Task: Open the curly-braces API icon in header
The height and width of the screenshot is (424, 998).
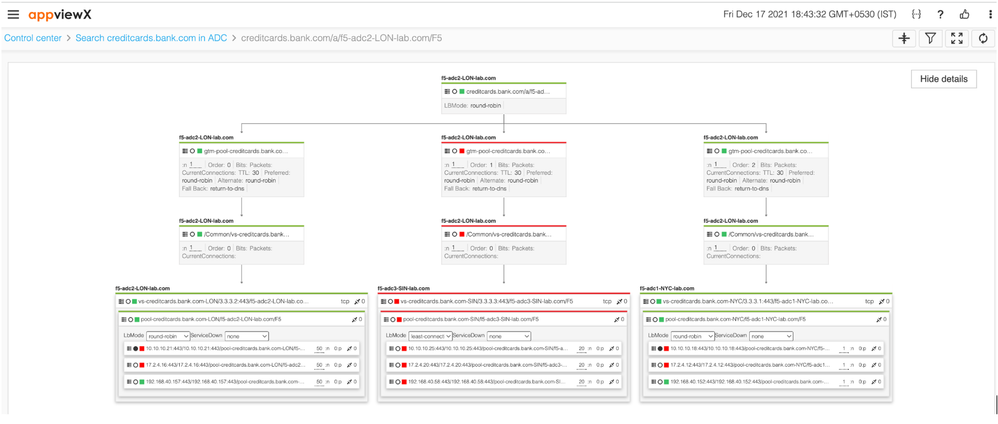Action: 916,14
